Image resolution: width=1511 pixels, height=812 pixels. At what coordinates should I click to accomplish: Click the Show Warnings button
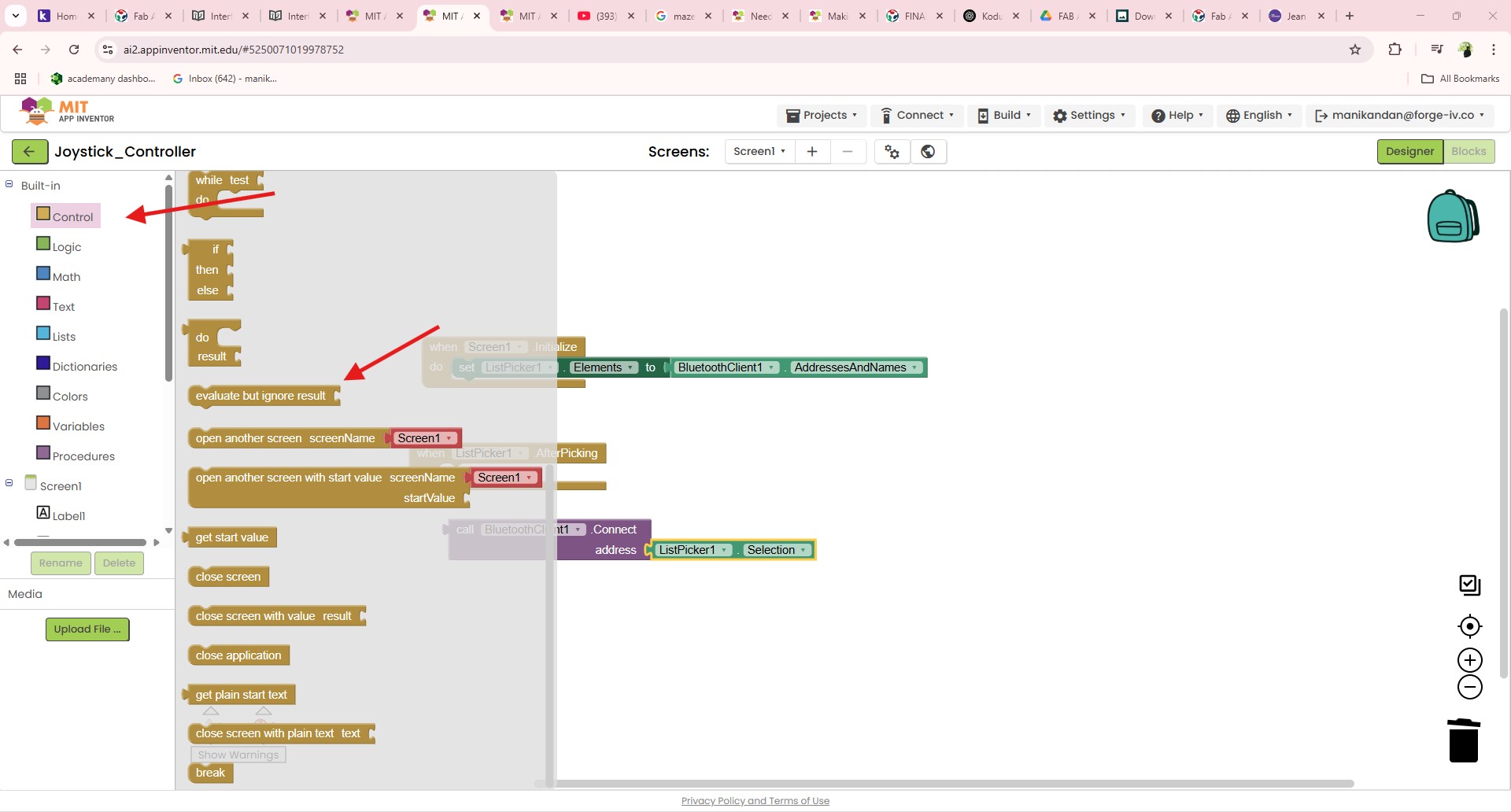click(238, 755)
